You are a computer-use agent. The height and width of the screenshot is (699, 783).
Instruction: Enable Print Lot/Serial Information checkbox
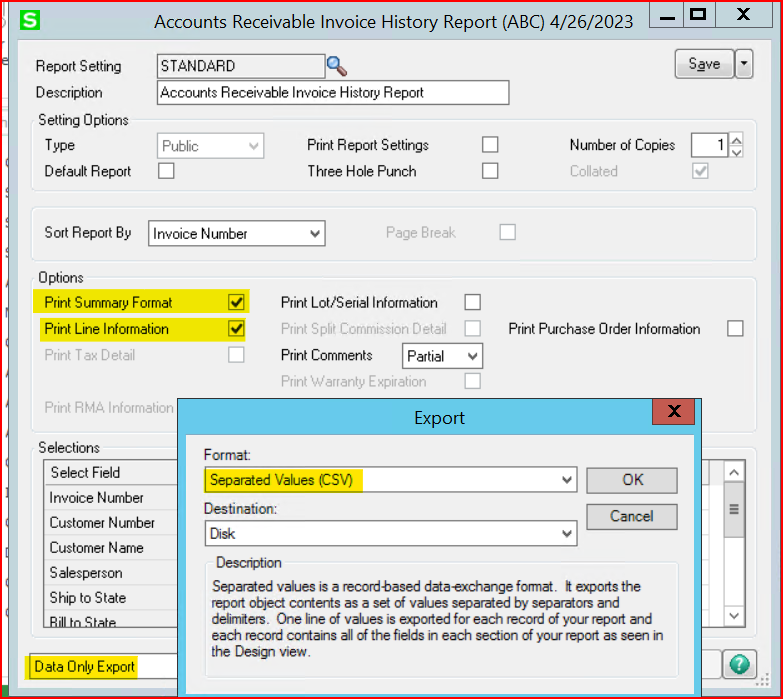click(x=473, y=302)
